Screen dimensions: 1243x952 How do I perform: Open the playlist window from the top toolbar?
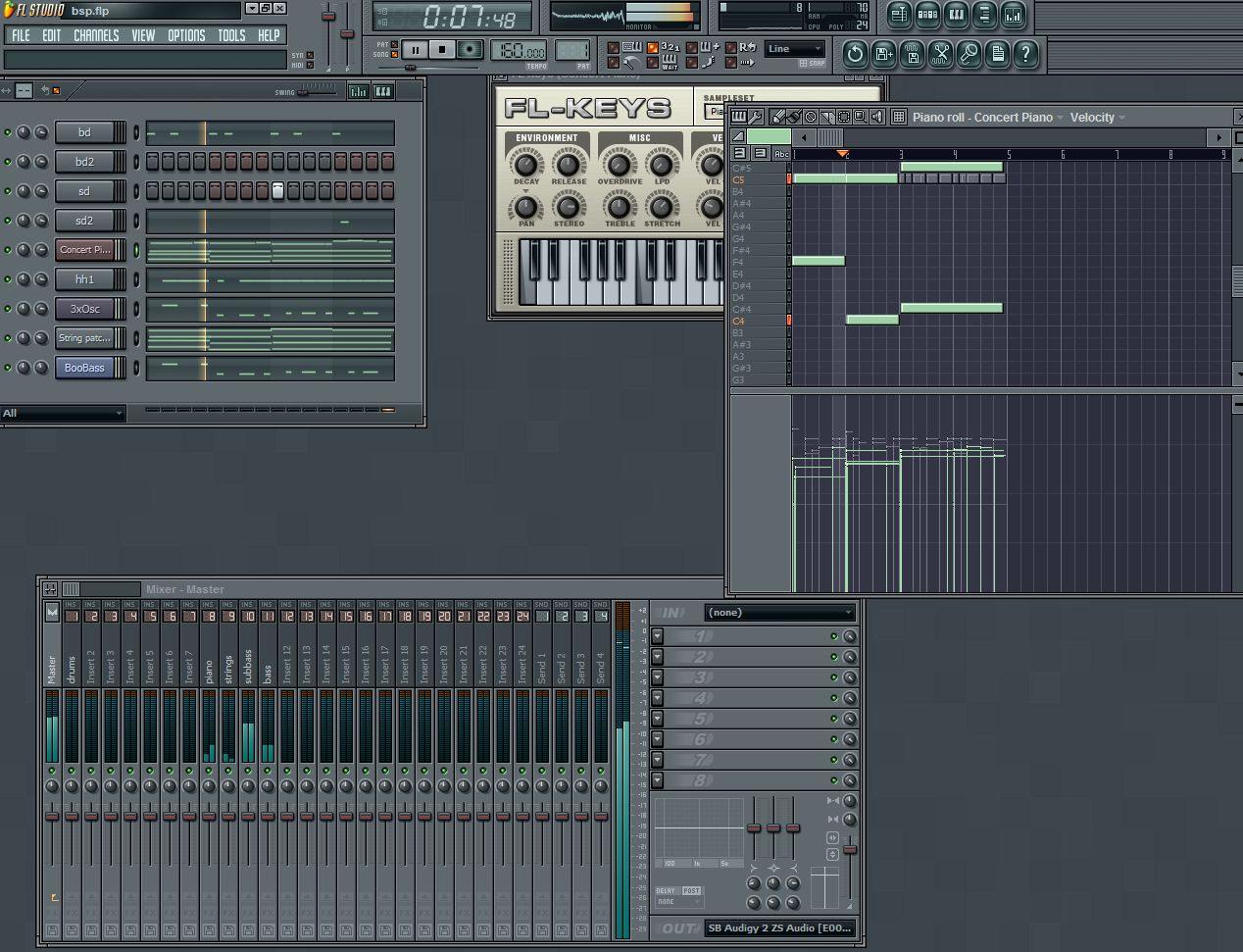click(899, 15)
